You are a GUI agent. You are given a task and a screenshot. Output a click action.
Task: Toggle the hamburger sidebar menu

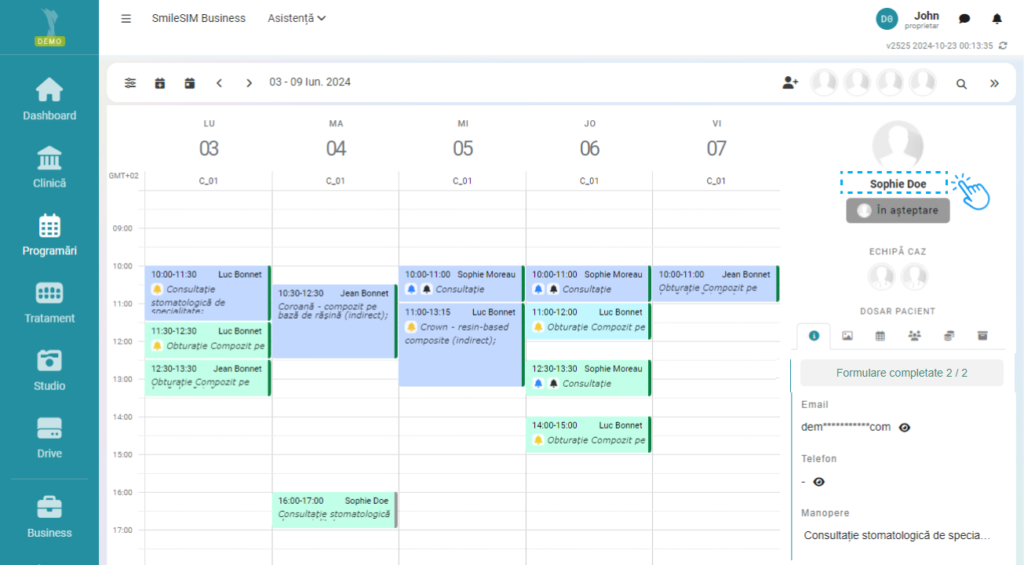pos(126,18)
